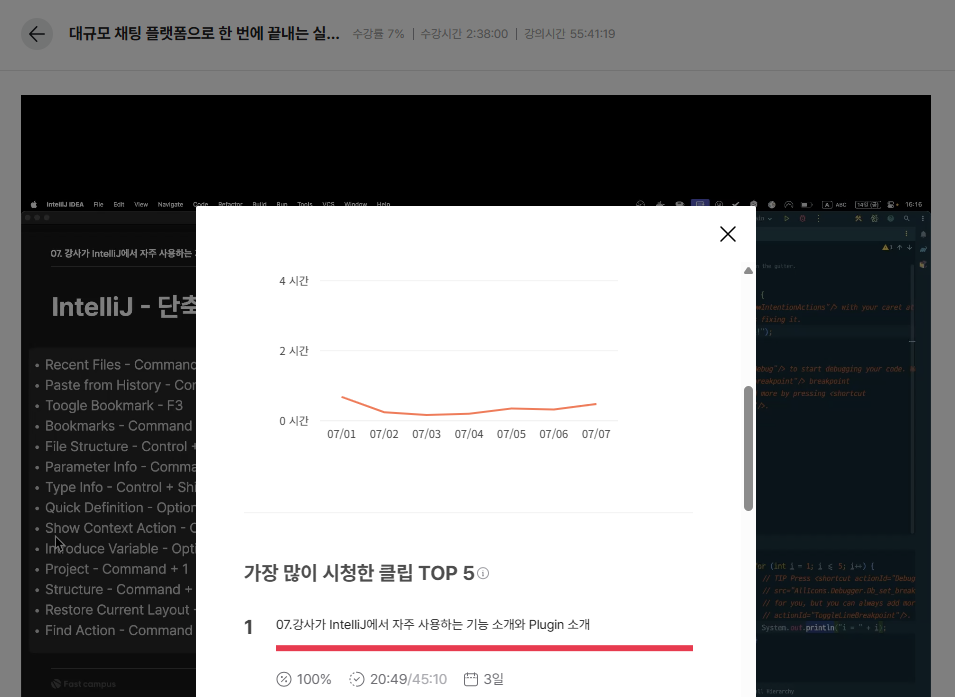Click the 20:49/45:10 watch time value
The image size is (955, 697).
pyautogui.click(x=408, y=679)
